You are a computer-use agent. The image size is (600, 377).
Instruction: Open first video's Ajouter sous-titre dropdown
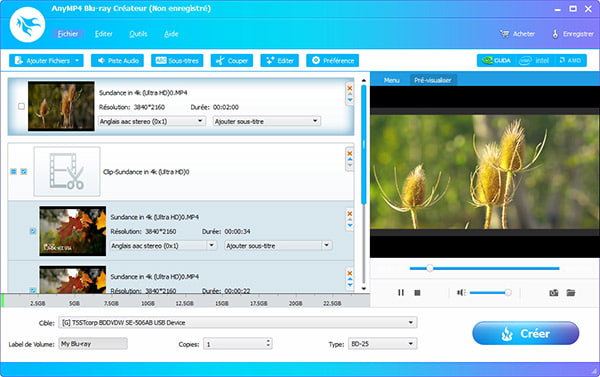(x=267, y=121)
